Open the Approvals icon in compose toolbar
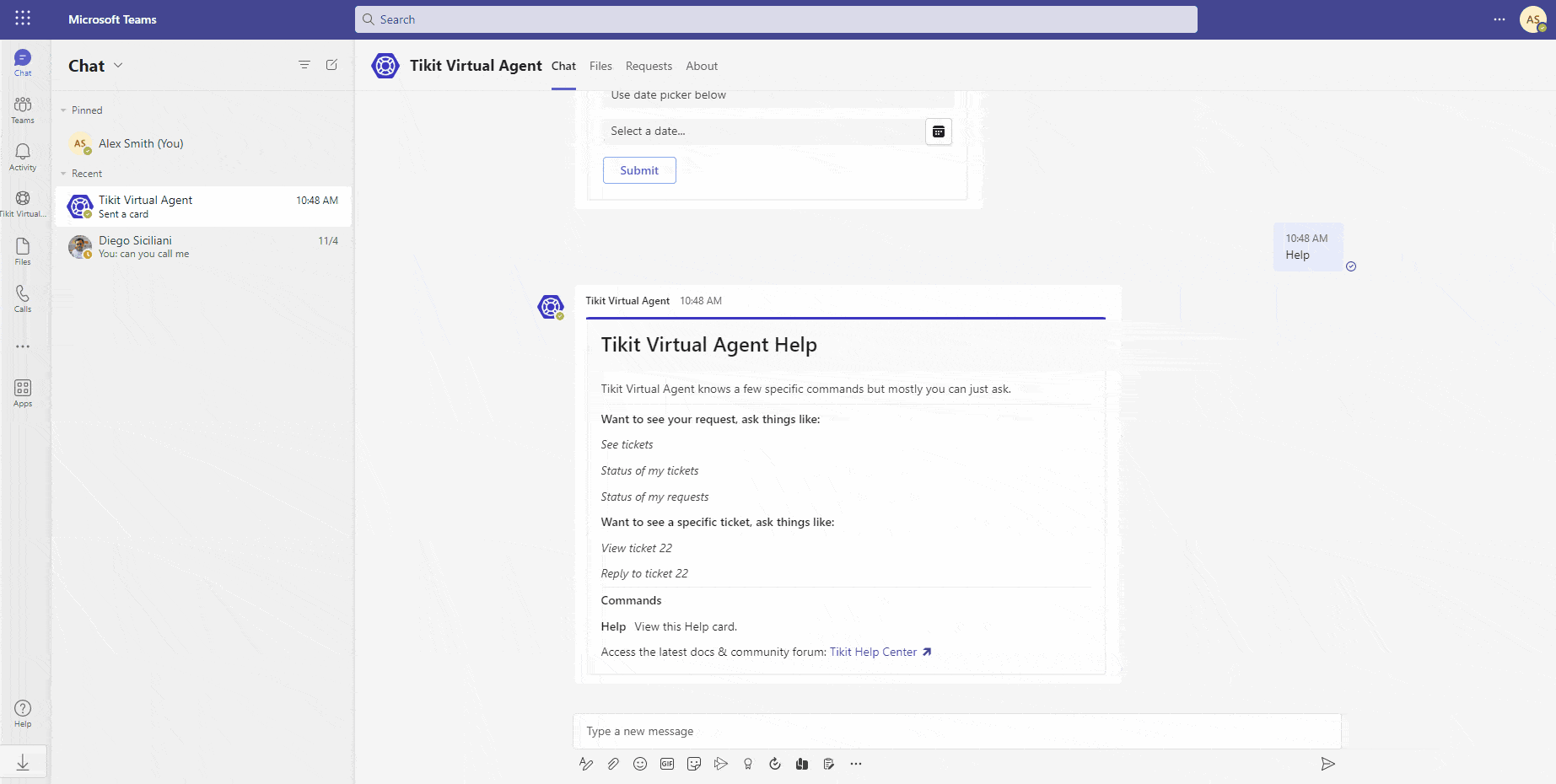The width and height of the screenshot is (1556, 784). pos(775,764)
